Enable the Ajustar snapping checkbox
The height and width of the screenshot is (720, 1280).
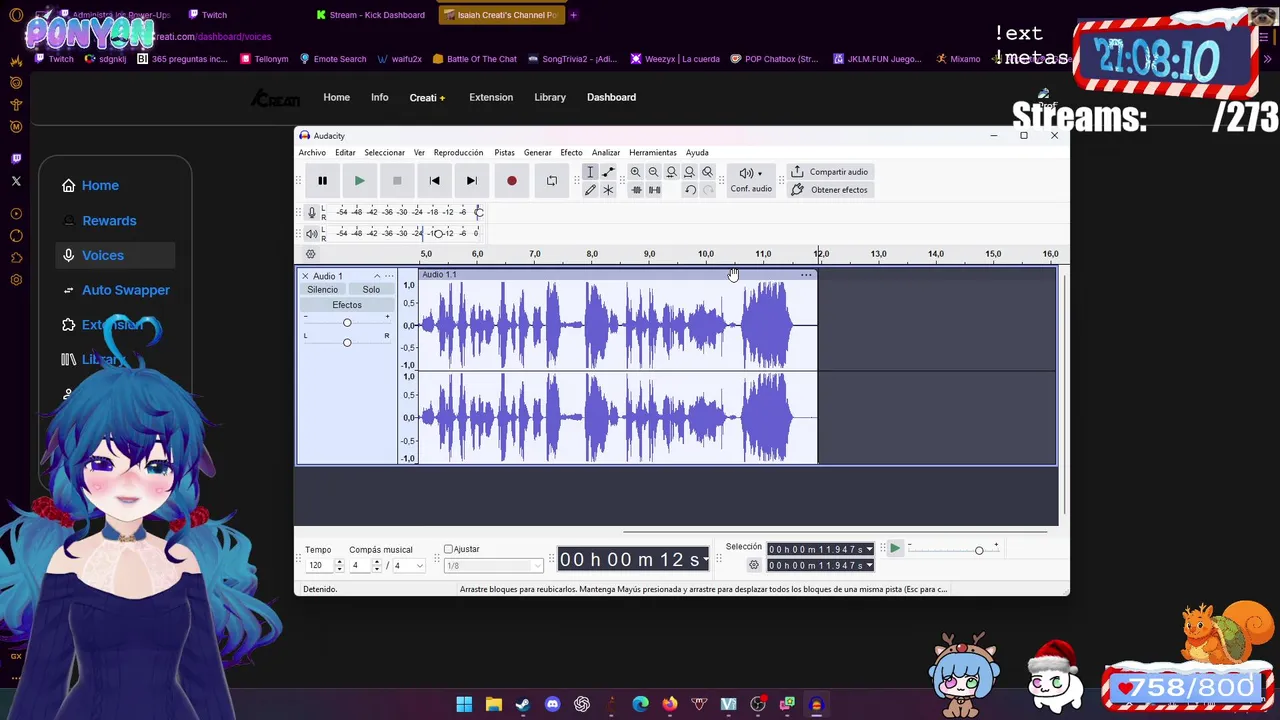(x=449, y=549)
